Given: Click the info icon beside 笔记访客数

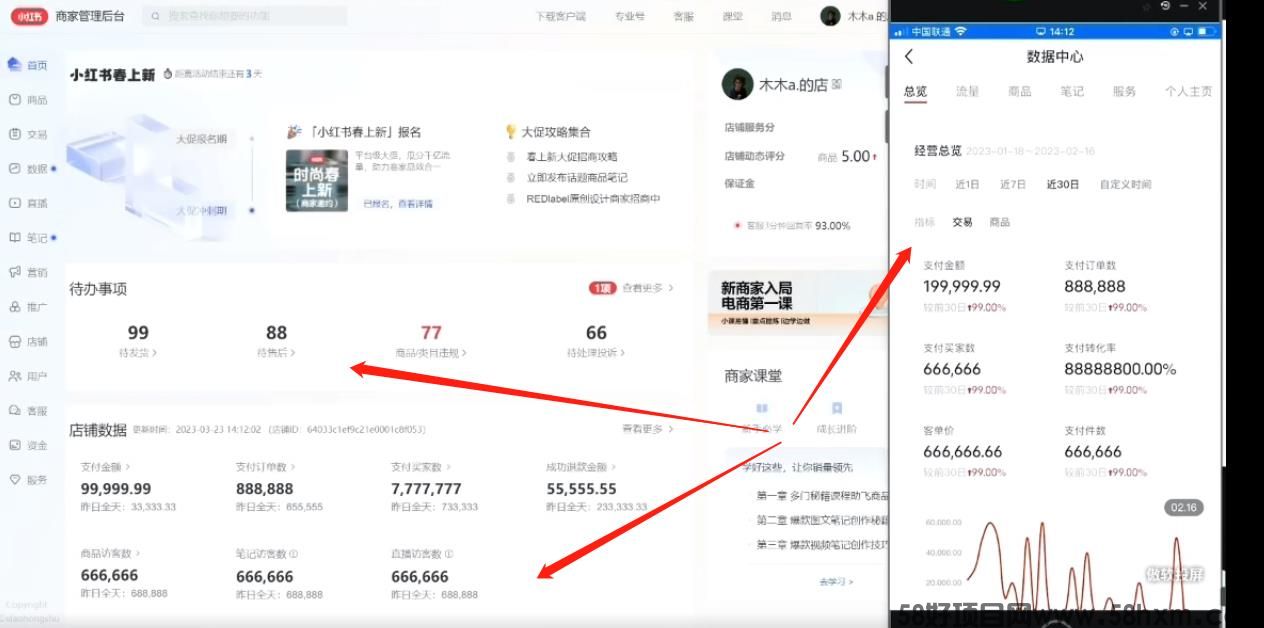Looking at the screenshot, I should pos(293,553).
